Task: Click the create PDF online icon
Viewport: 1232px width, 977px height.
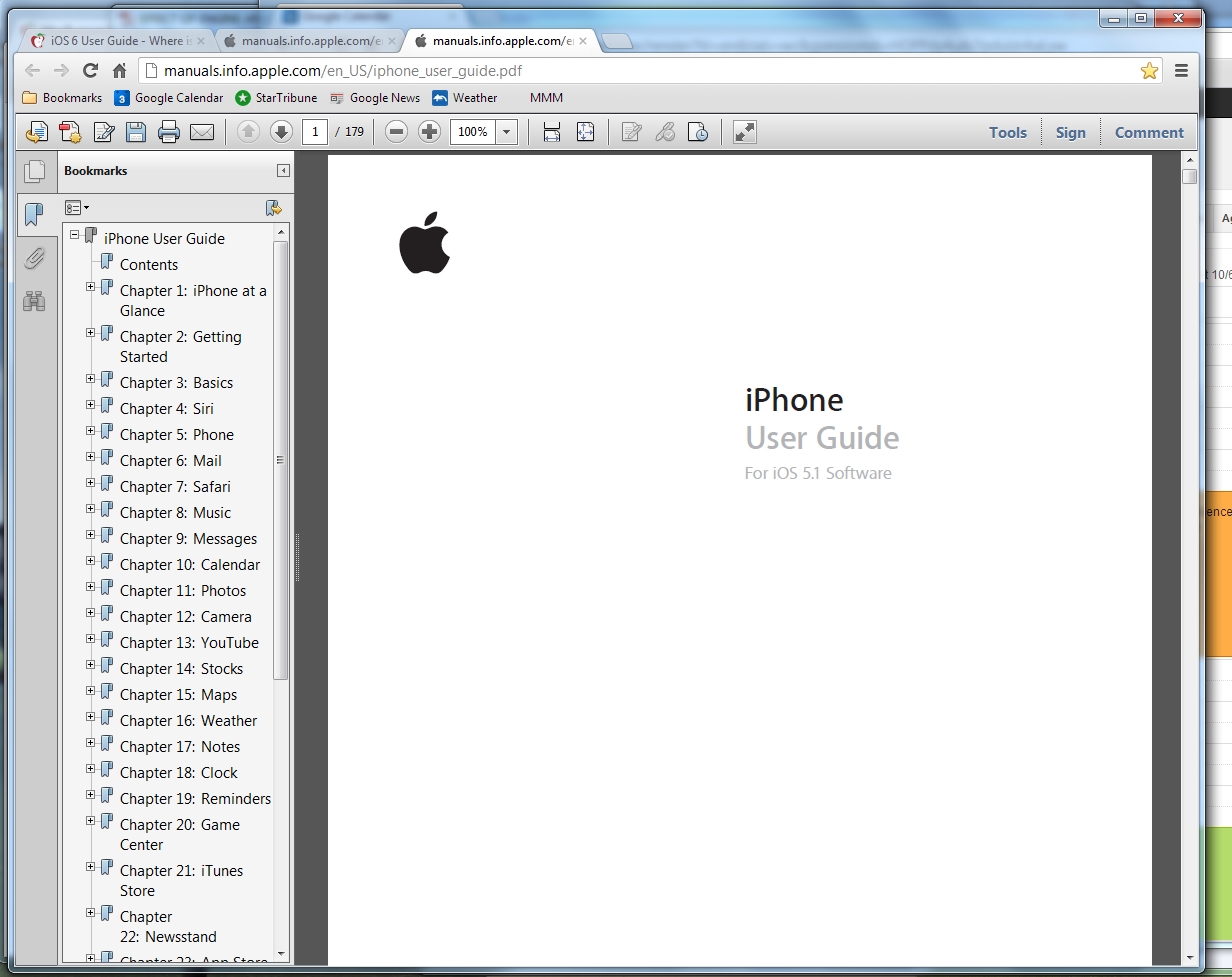Action: point(70,132)
